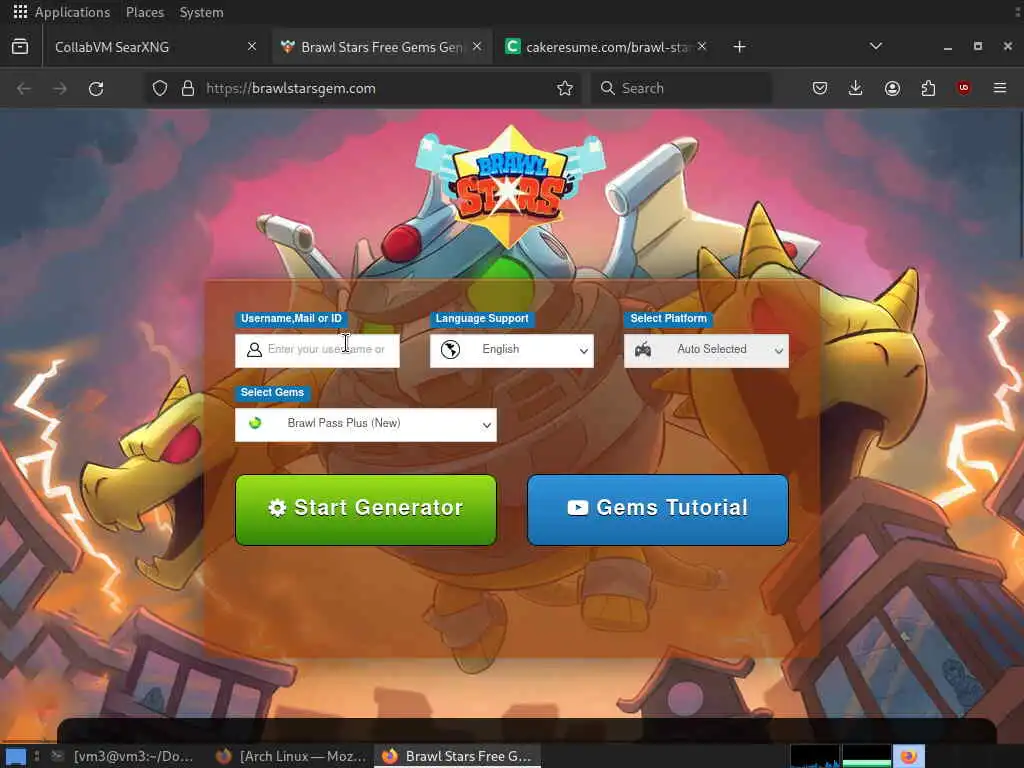The image size is (1024, 768).
Task: Click the Select Platform label
Action: [668, 319]
